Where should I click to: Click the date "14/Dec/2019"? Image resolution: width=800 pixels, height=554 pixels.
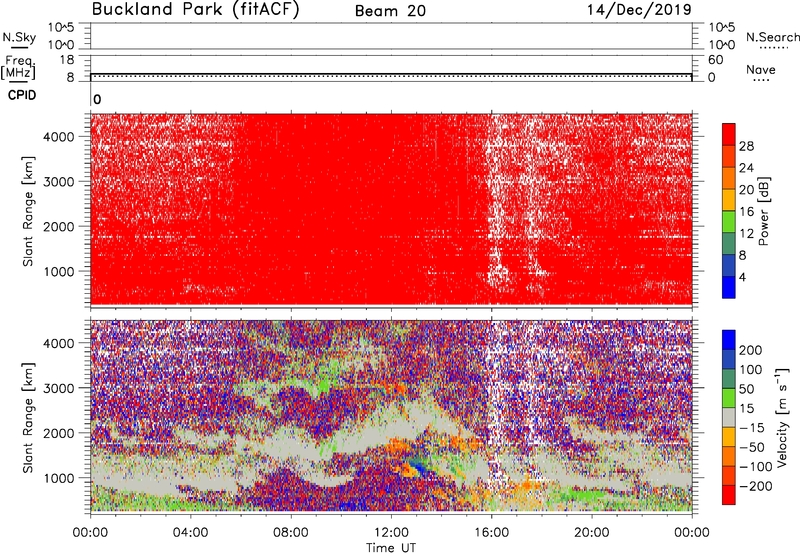pyautogui.click(x=639, y=9)
